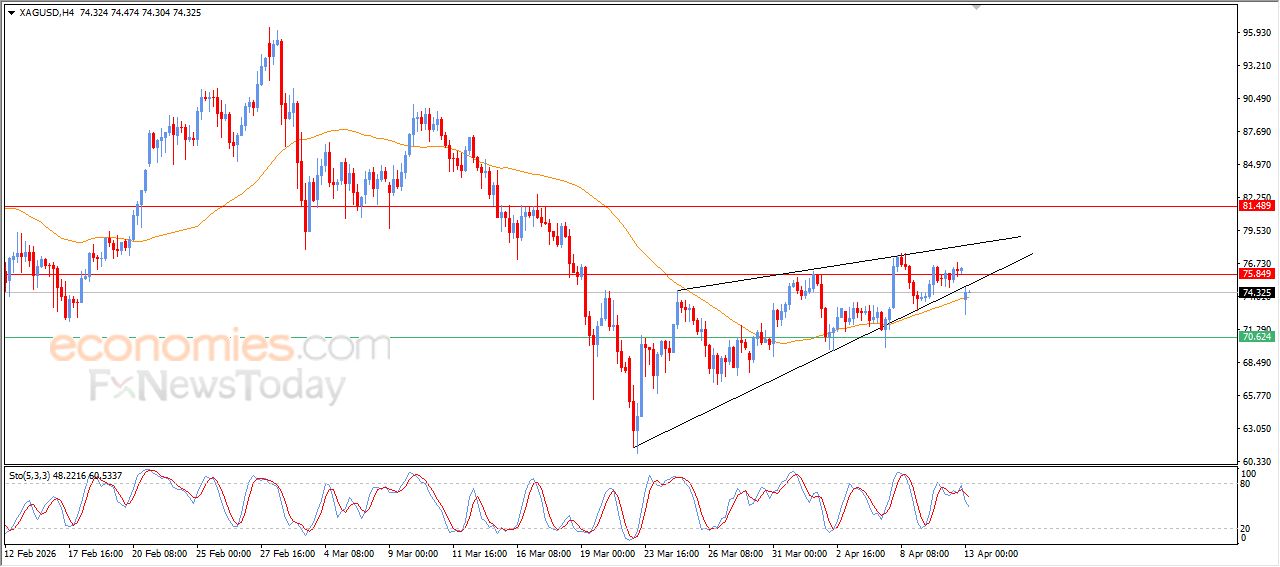This screenshot has height=567, width=1280.
Task: Click the 84.970 price scale label
Action: [x=1256, y=165]
